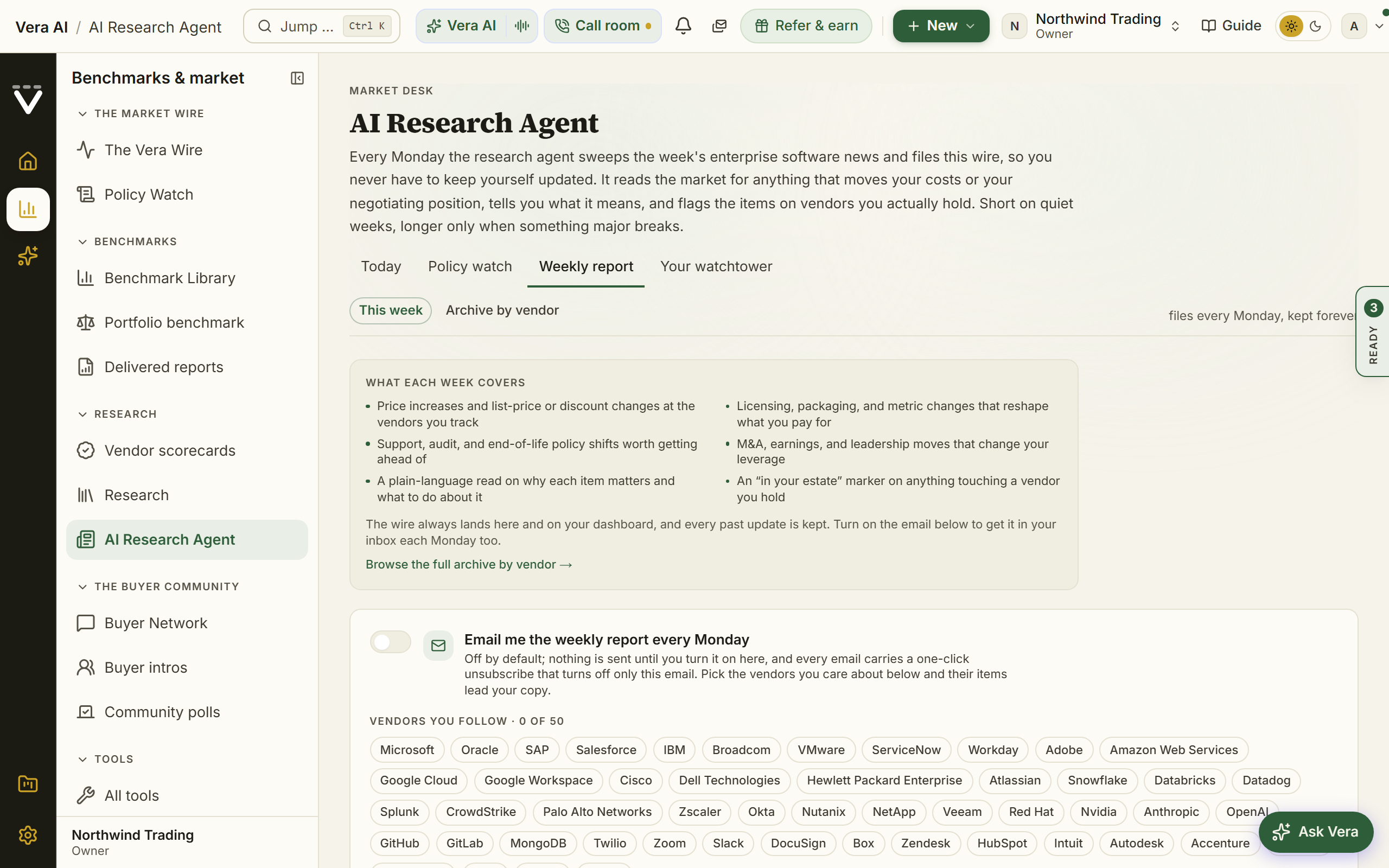The width and height of the screenshot is (1389, 868).
Task: Open the inbox mail icon in header
Action: [719, 26]
